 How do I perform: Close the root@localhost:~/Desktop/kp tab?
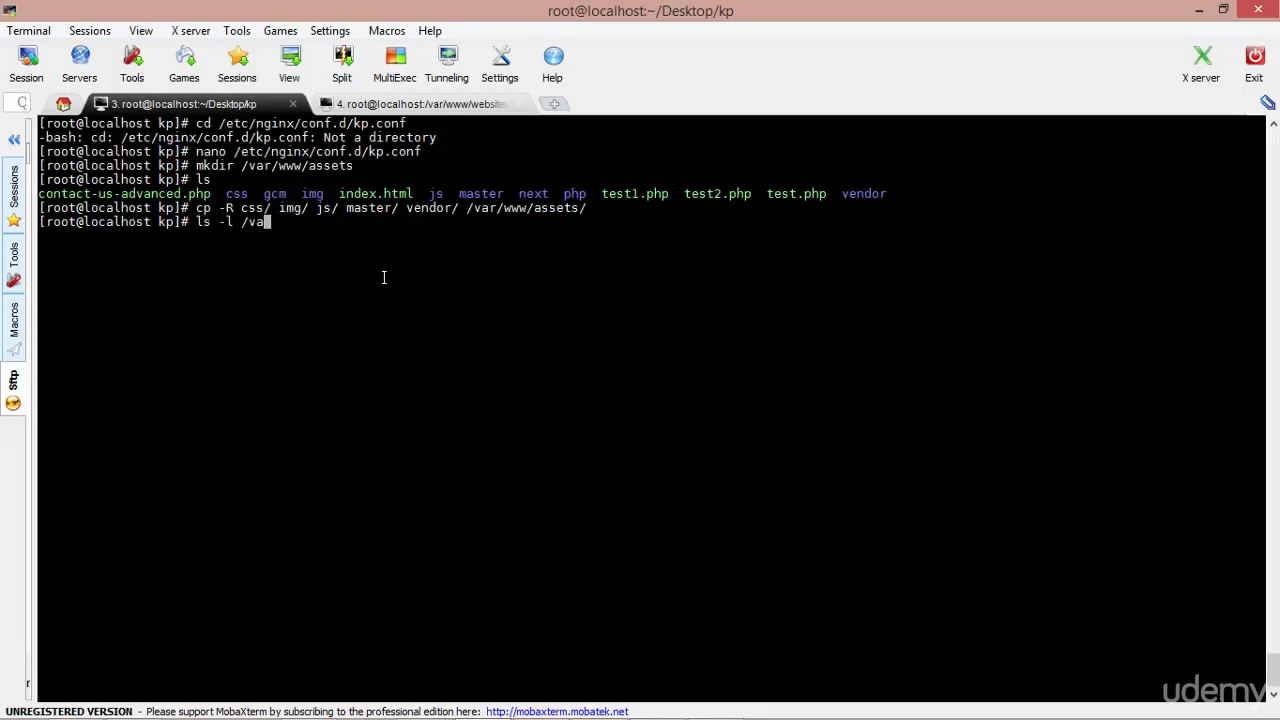tap(293, 104)
